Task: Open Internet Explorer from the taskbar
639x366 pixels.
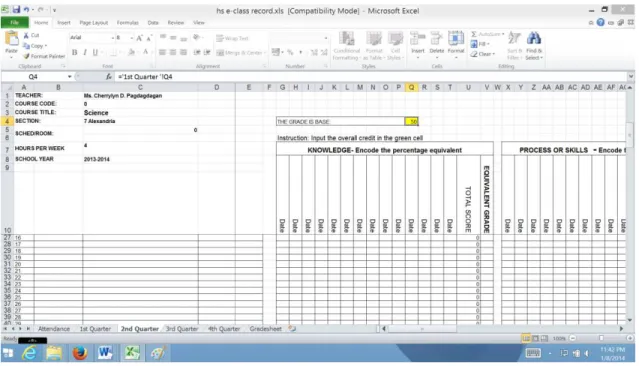Action: (x=29, y=353)
